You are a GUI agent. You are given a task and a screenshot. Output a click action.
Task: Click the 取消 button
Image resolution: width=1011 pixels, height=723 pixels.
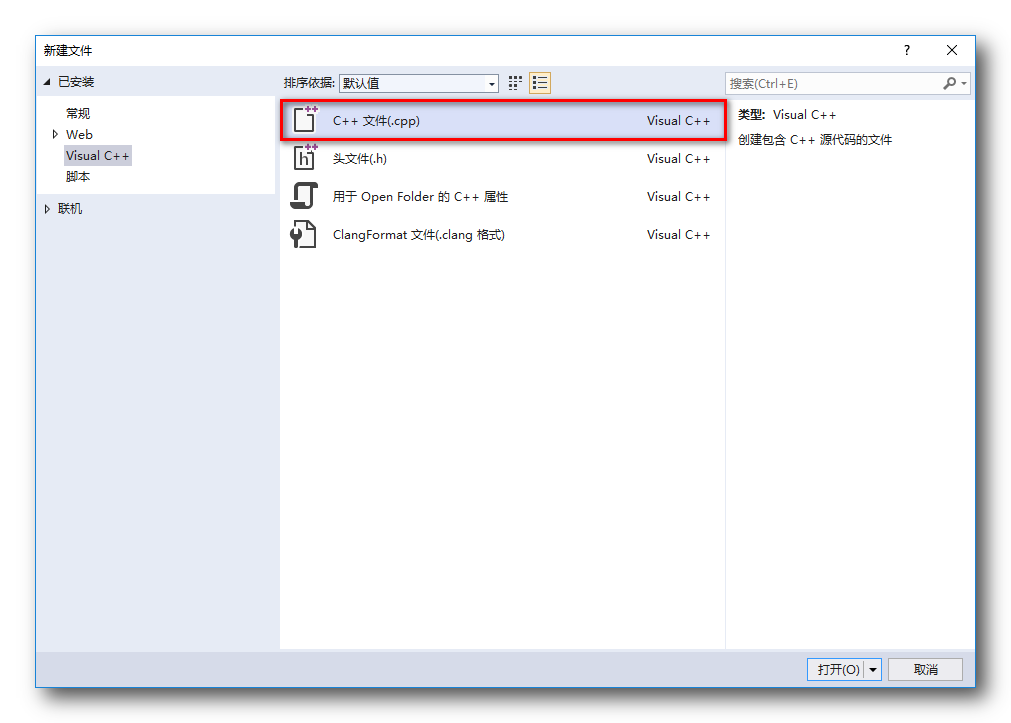pyautogui.click(x=925, y=669)
